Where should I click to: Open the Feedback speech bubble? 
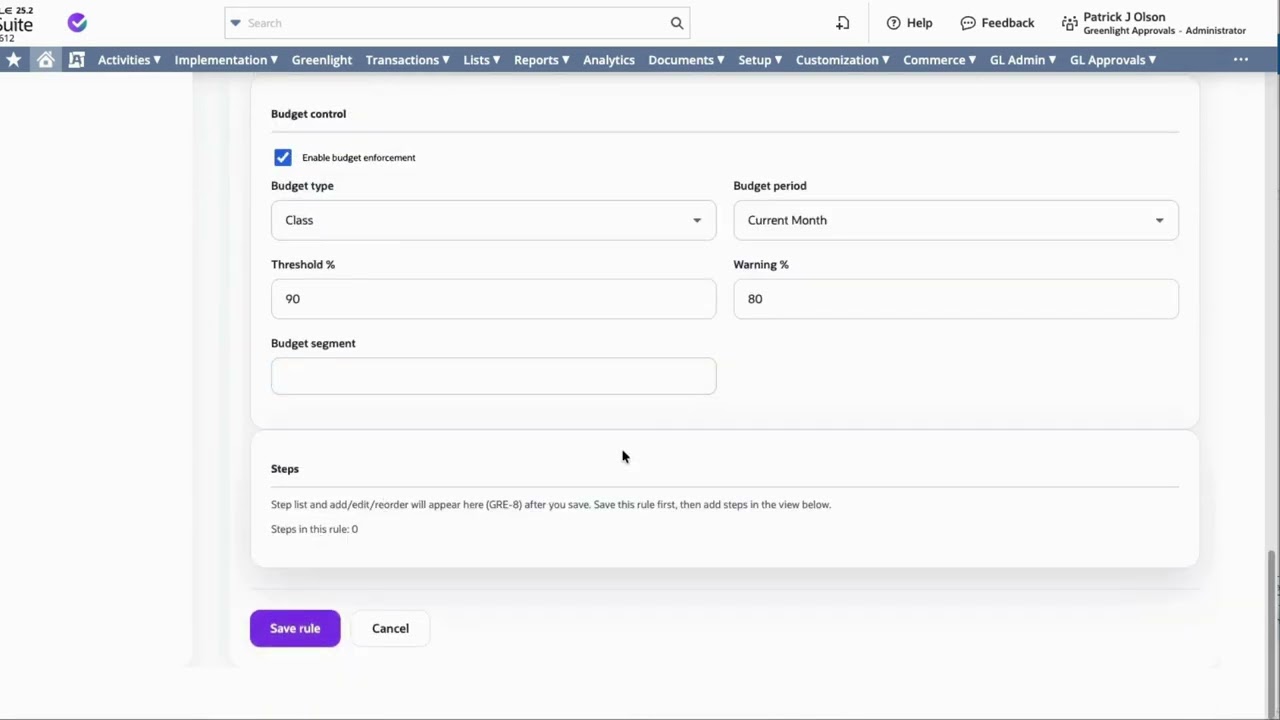point(968,23)
